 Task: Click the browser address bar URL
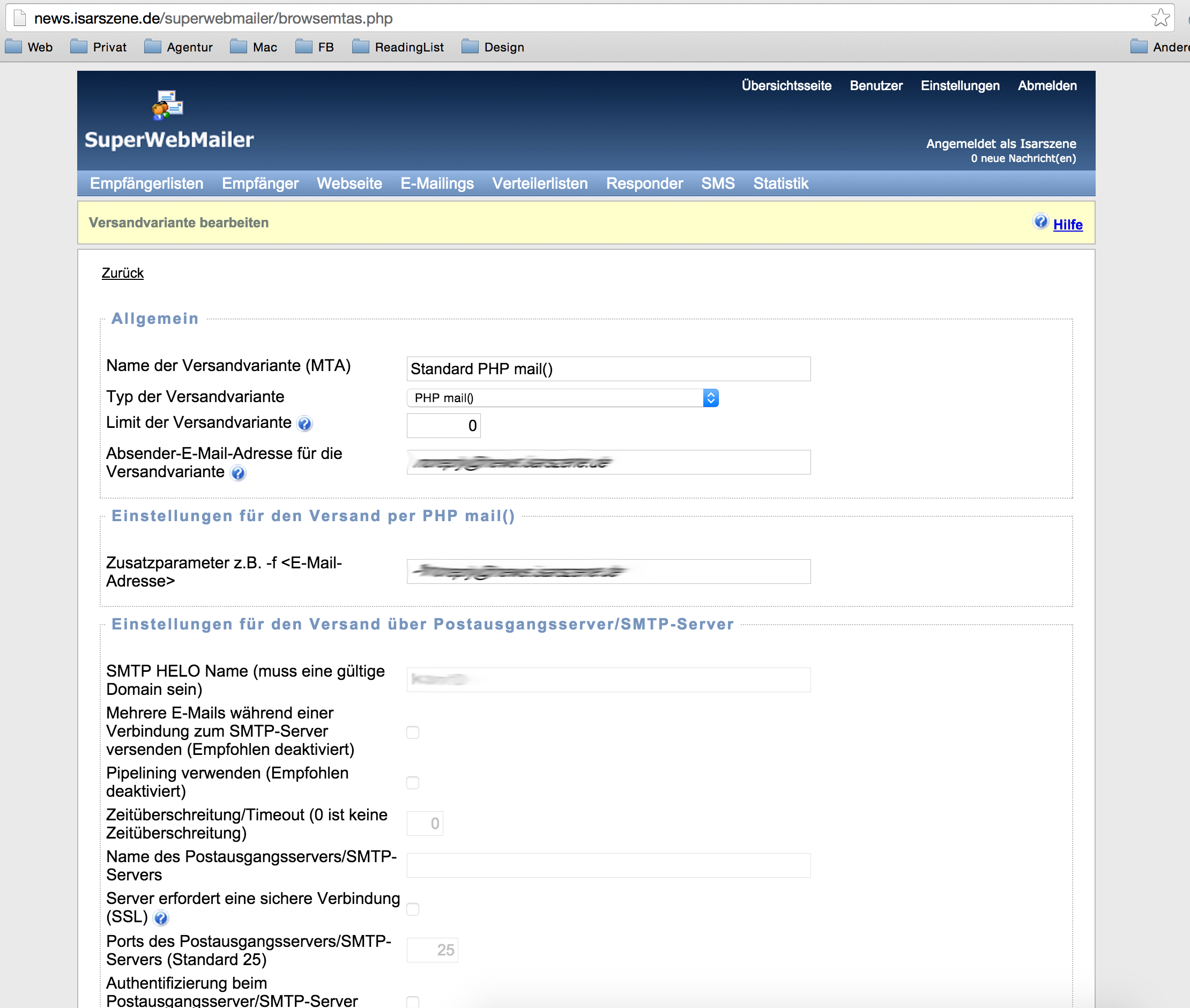213,18
